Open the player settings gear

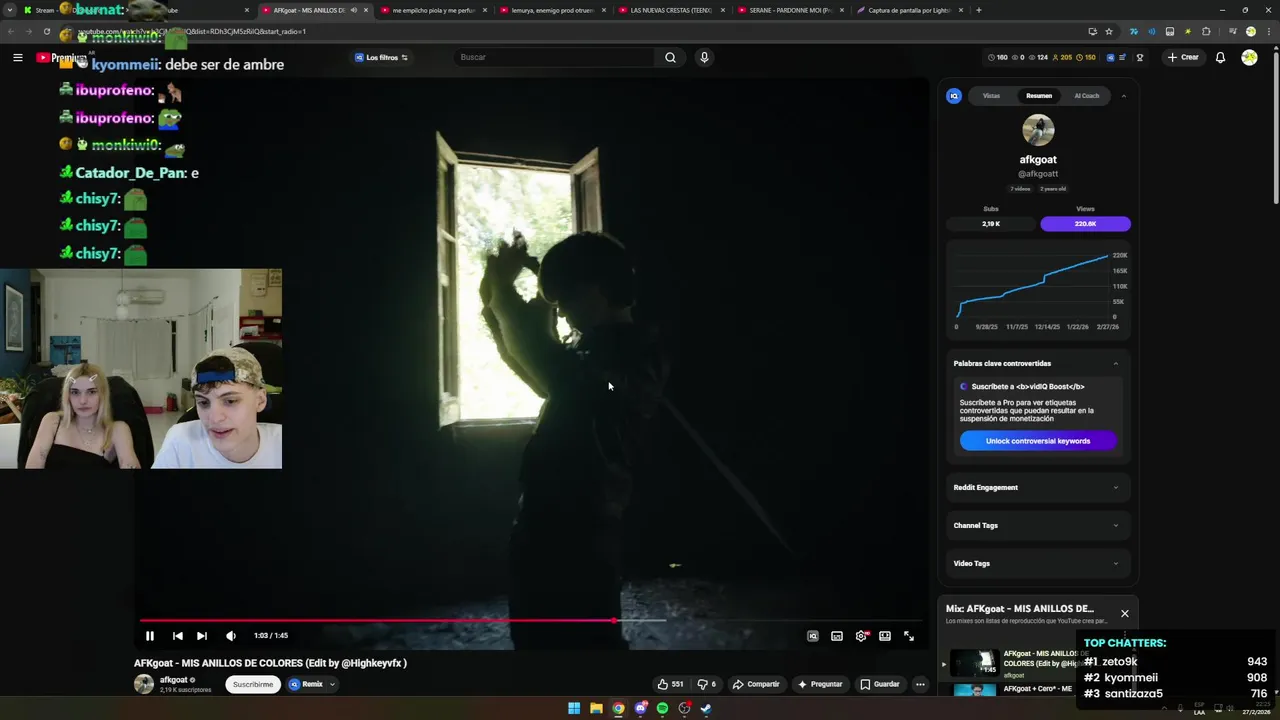(861, 636)
